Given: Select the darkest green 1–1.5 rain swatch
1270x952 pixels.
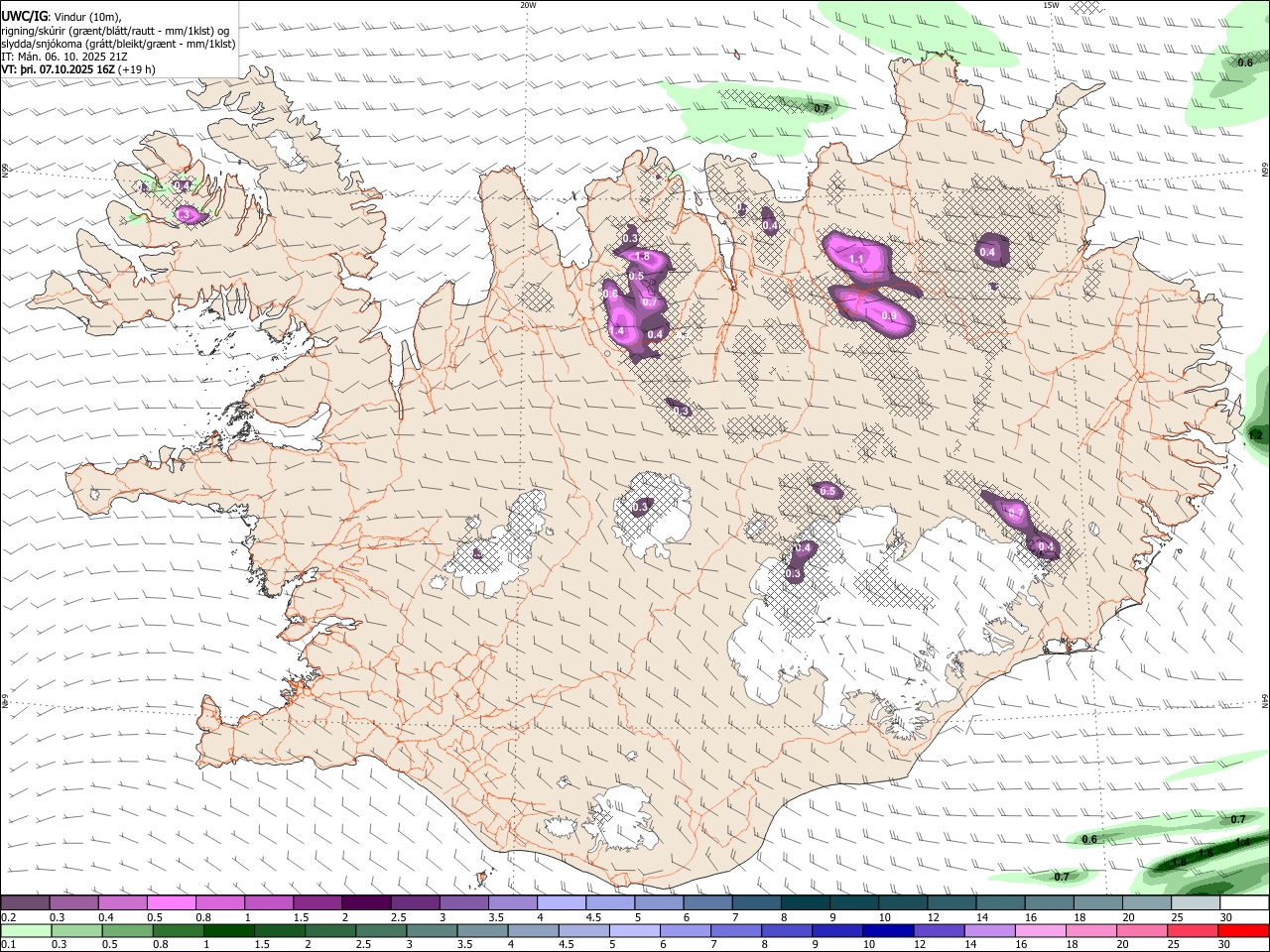Looking at the screenshot, I should (227, 930).
